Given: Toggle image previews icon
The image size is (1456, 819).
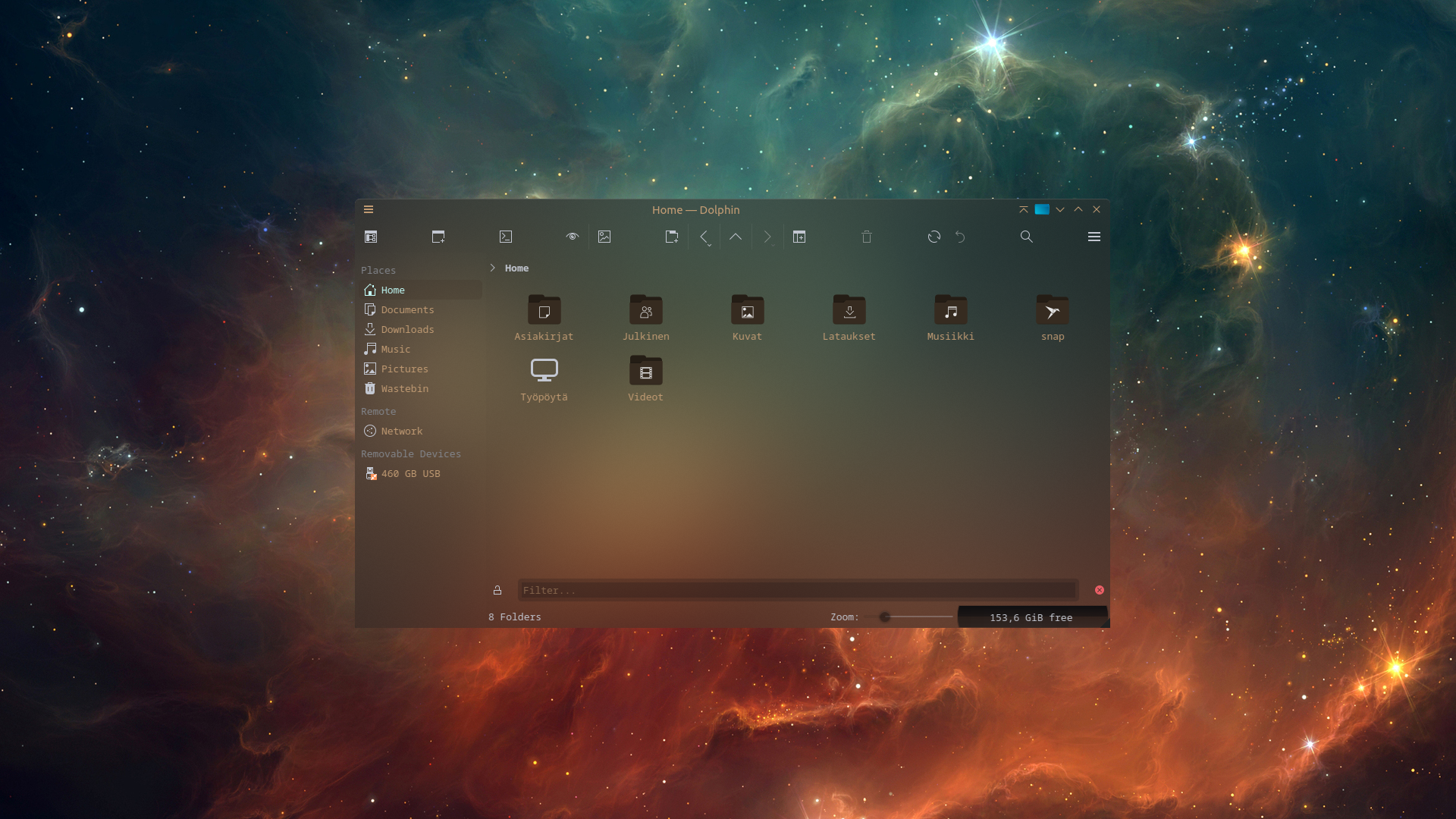Looking at the screenshot, I should (x=604, y=237).
